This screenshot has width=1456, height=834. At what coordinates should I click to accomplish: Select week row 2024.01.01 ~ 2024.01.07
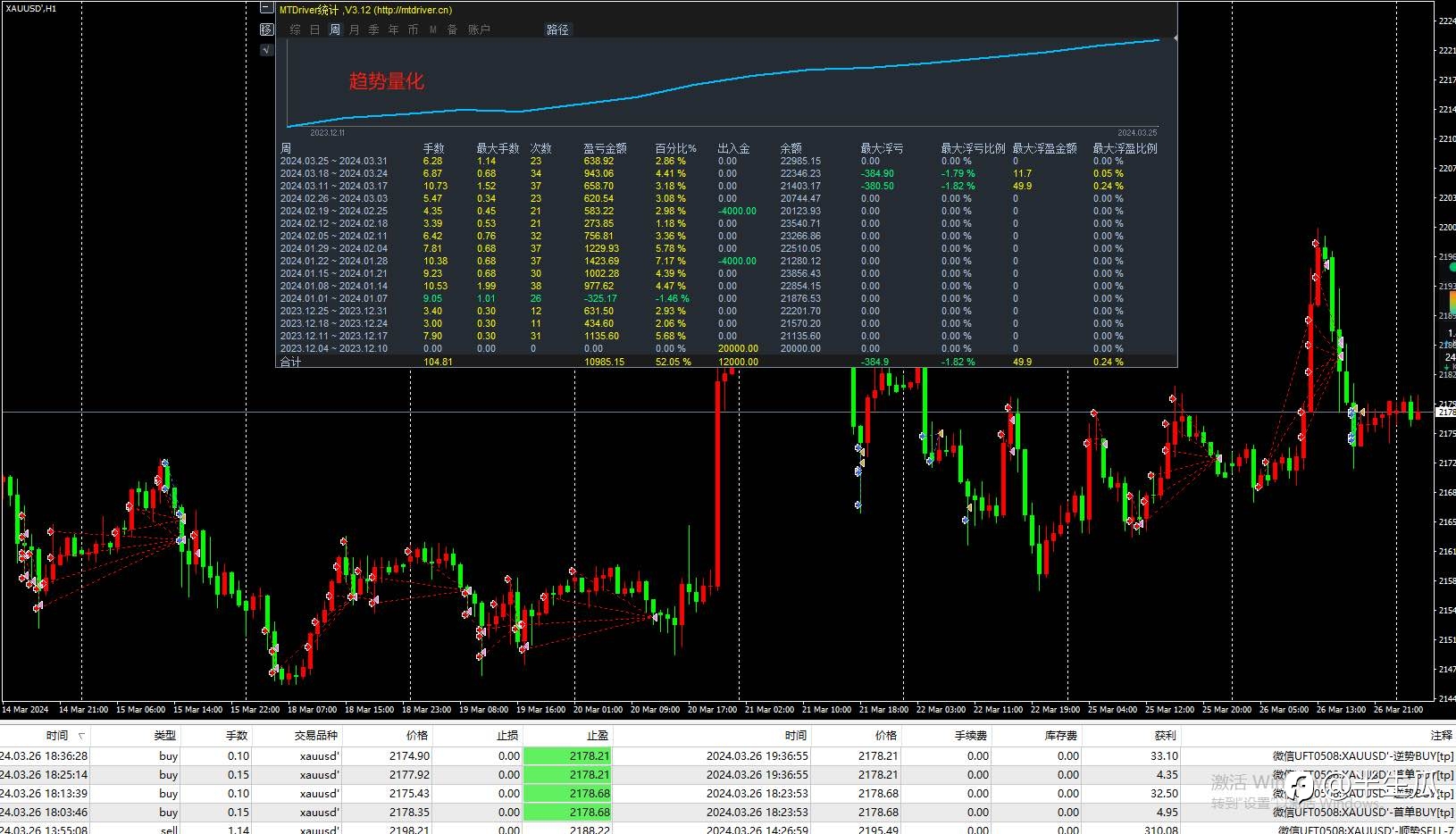click(x=726, y=299)
